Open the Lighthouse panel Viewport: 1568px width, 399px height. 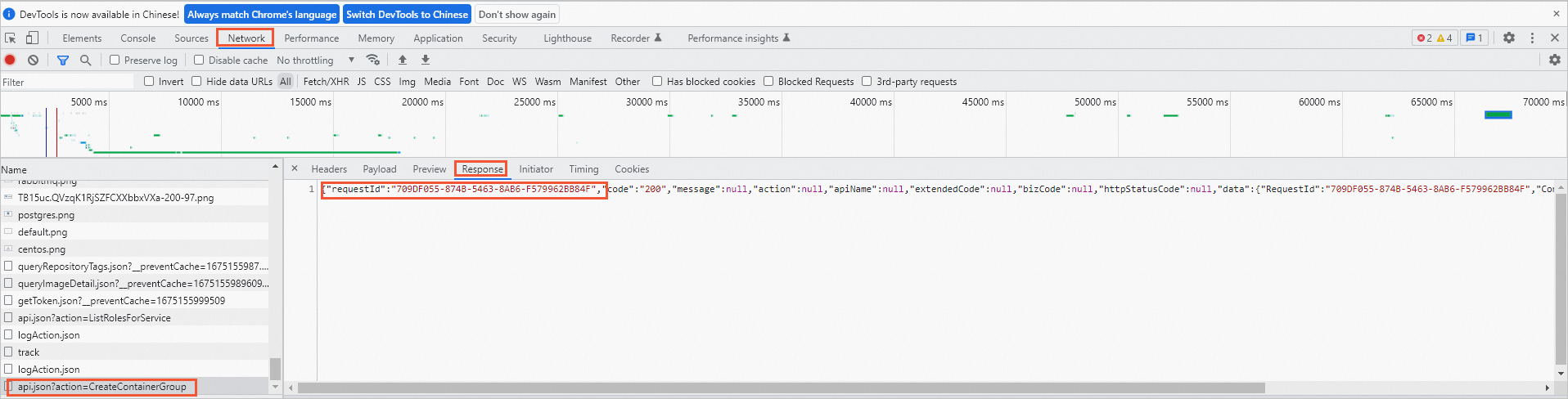click(x=567, y=38)
